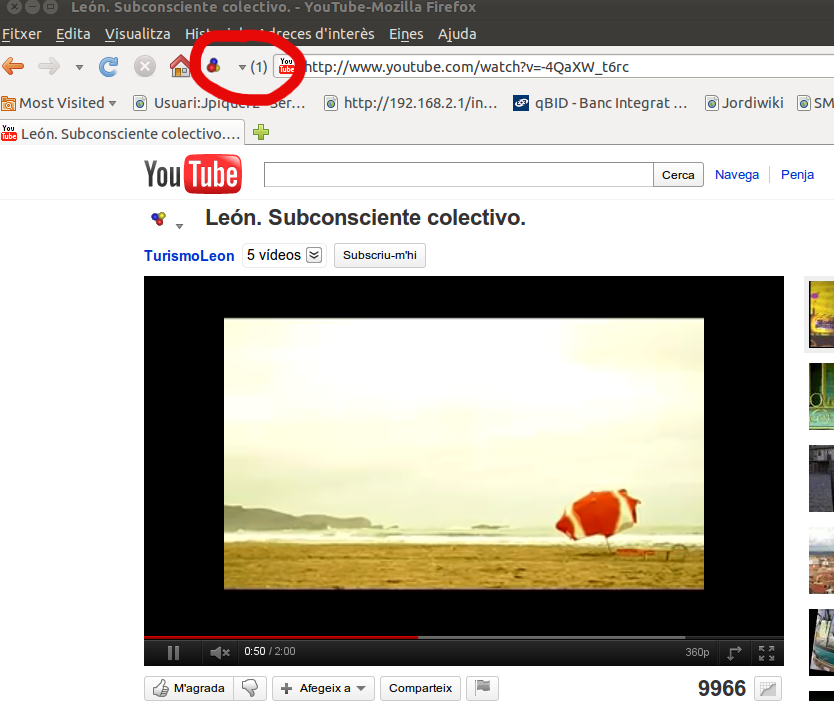Unmute the video audio
Viewport: 834px width, 701px height.
[219, 653]
